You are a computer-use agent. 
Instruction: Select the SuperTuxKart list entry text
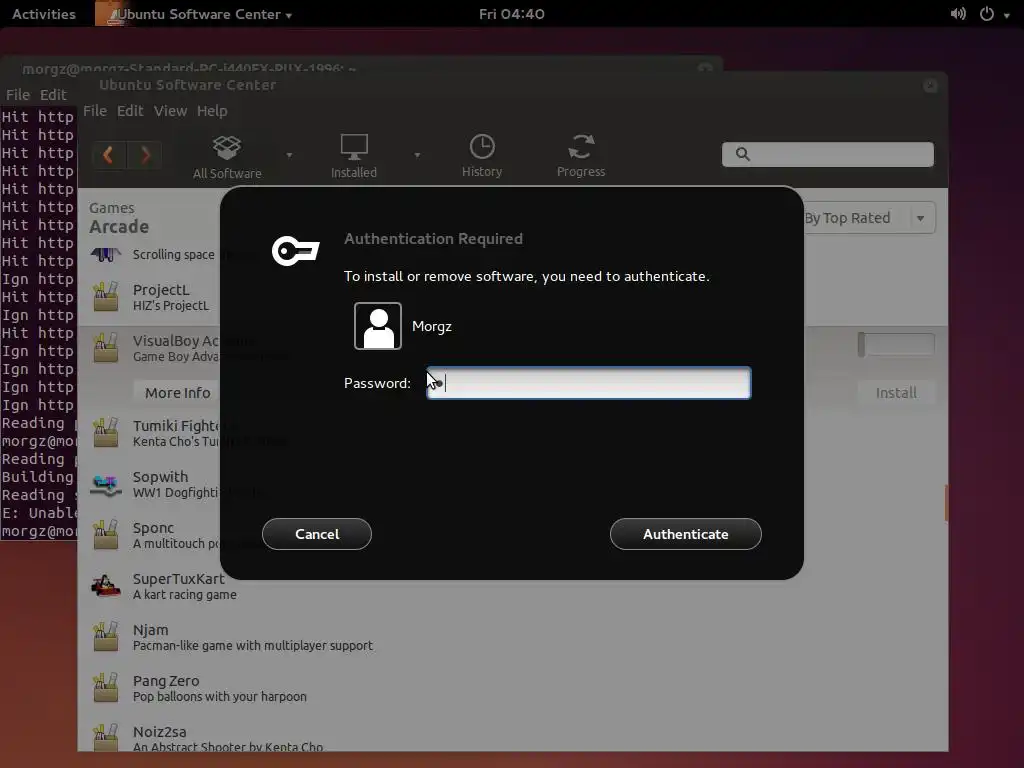(x=178, y=579)
